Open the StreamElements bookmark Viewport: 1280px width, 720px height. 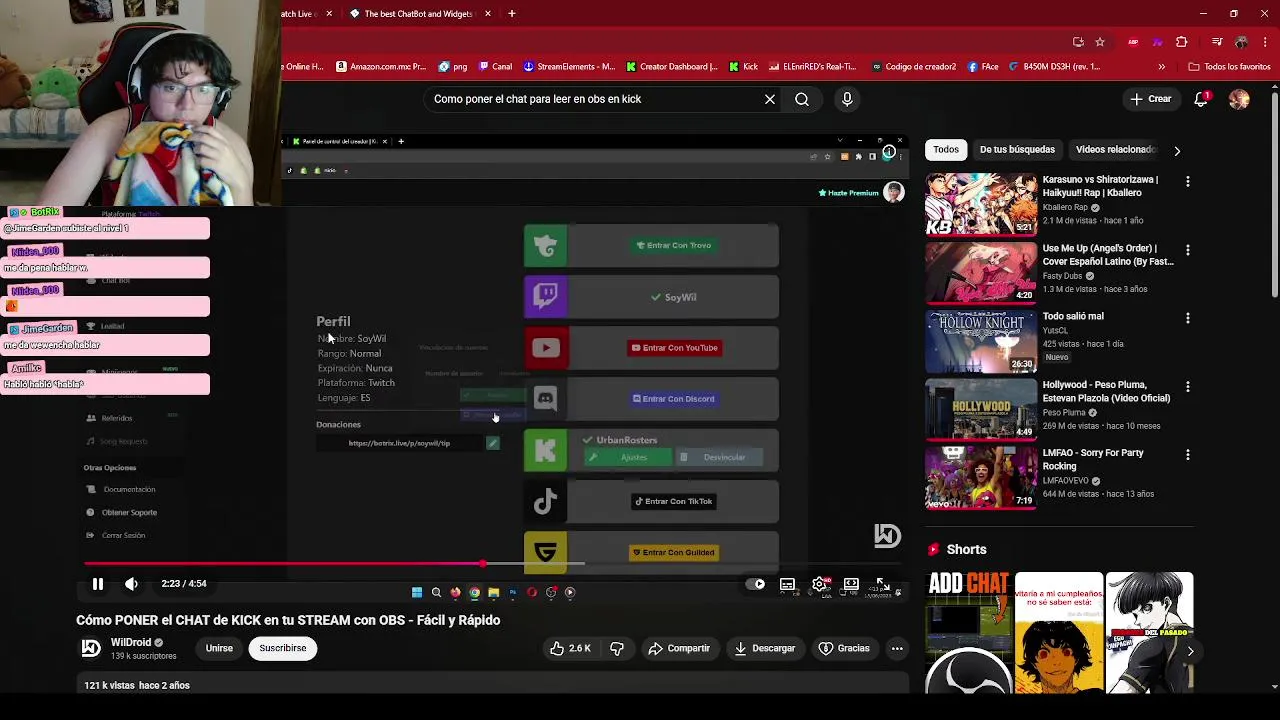tap(569, 67)
